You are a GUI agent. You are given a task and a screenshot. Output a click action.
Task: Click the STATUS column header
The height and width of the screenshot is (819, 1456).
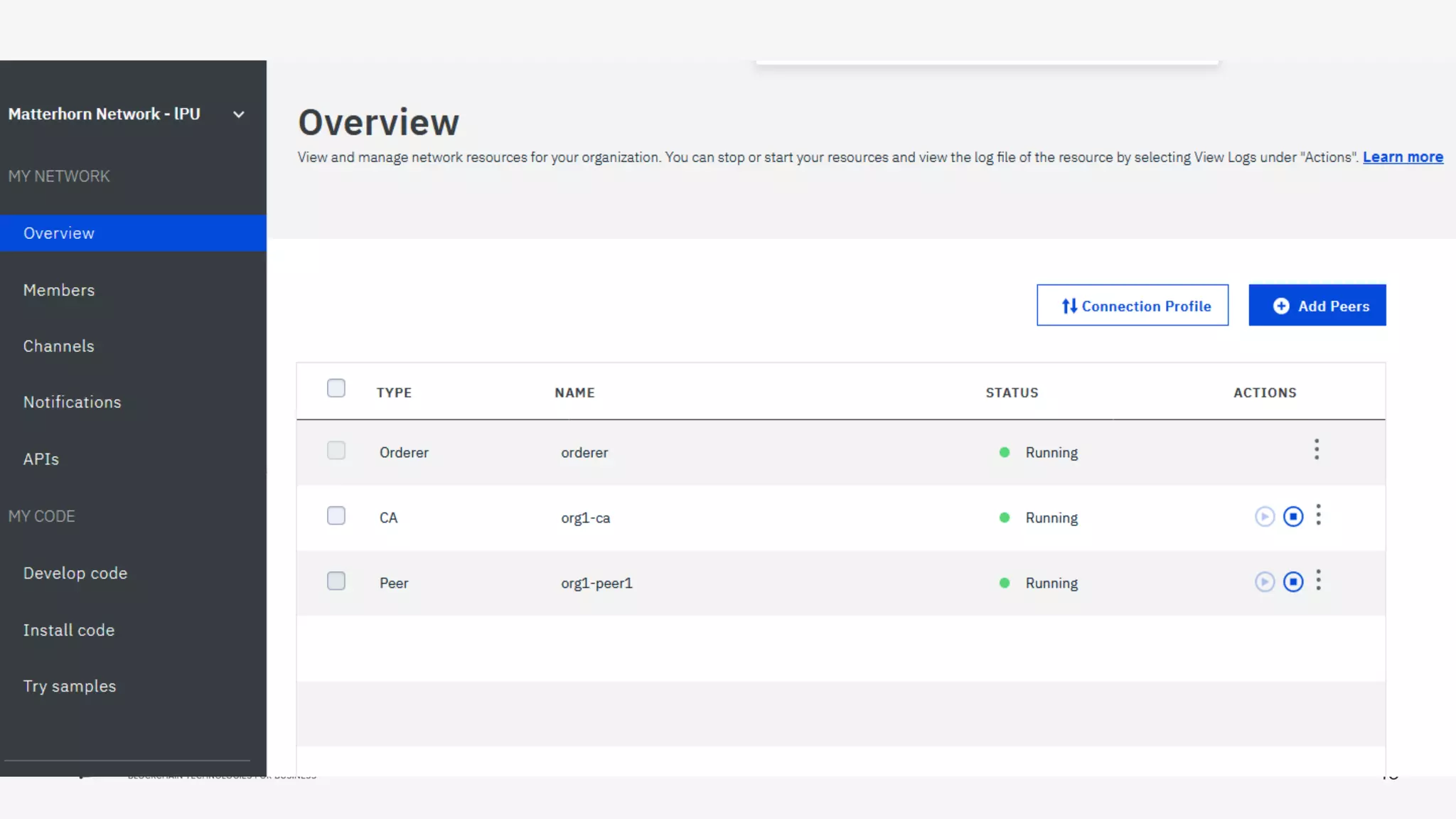(x=1012, y=392)
